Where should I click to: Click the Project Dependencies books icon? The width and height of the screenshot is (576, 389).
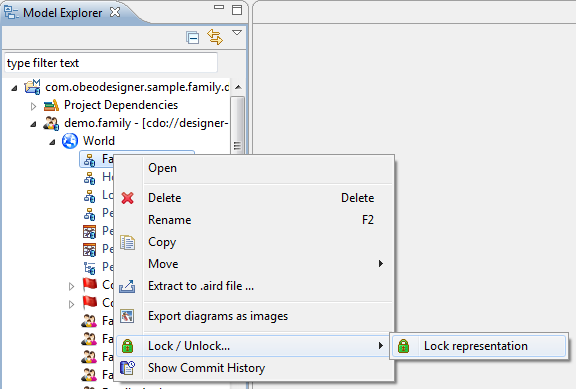pos(51,105)
